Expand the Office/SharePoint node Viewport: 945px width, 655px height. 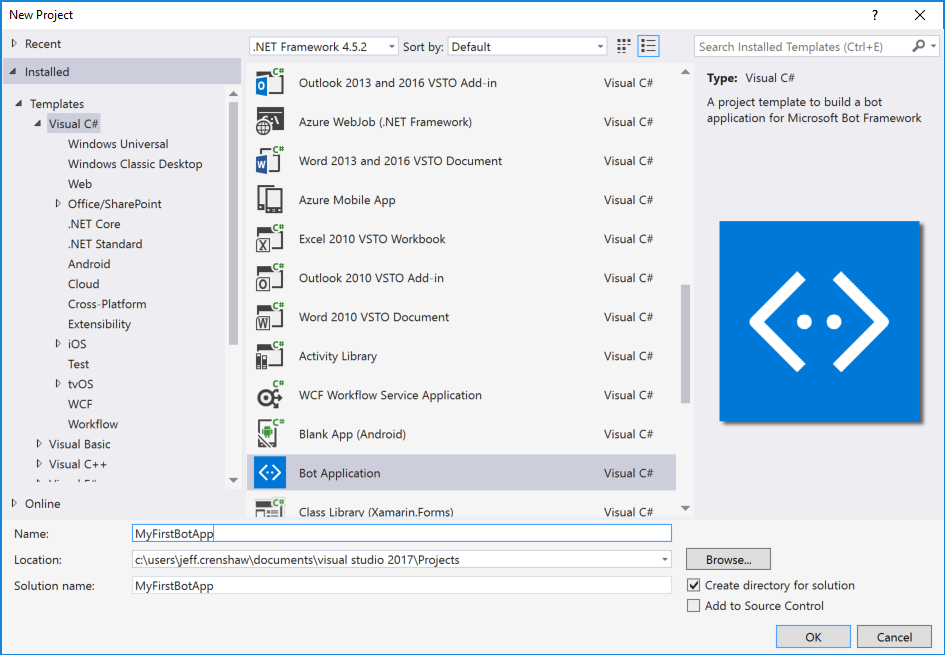[58, 204]
